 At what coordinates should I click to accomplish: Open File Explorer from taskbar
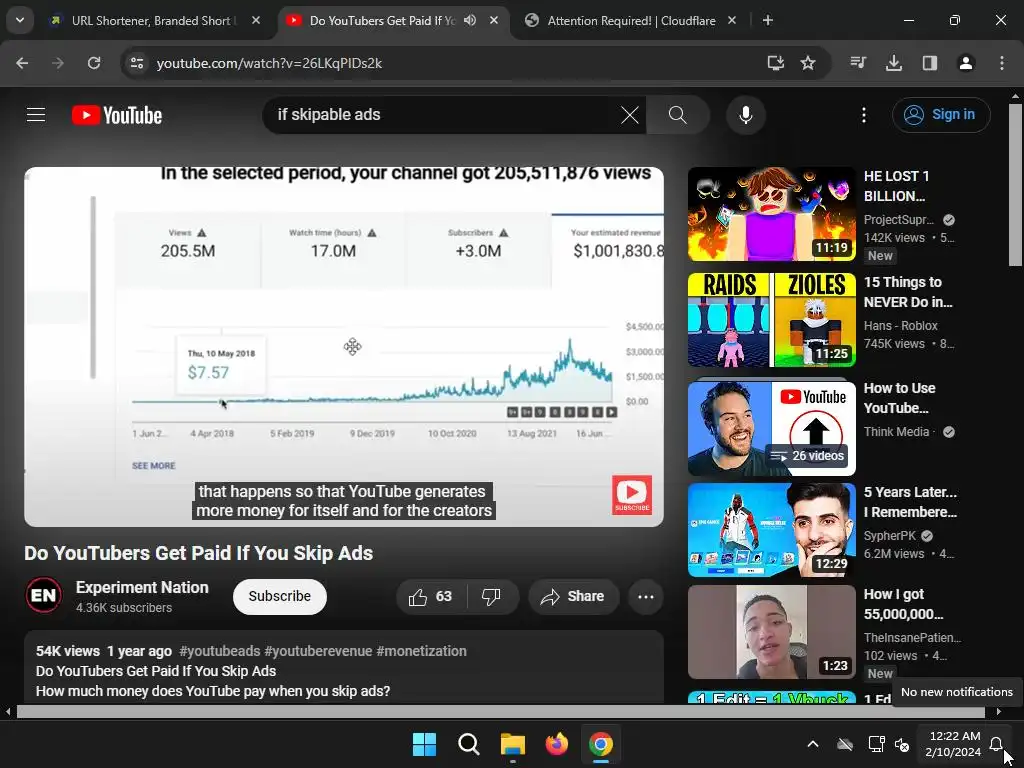pos(513,744)
